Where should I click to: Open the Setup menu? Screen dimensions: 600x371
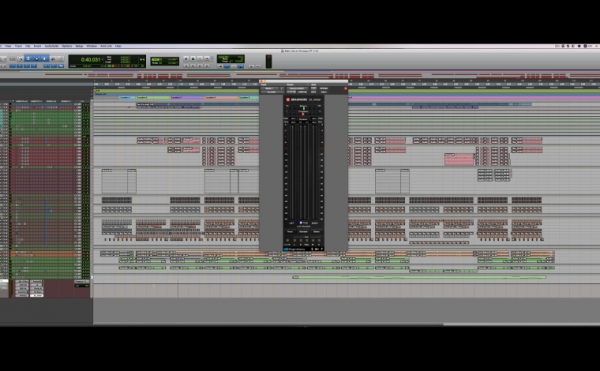coord(79,46)
